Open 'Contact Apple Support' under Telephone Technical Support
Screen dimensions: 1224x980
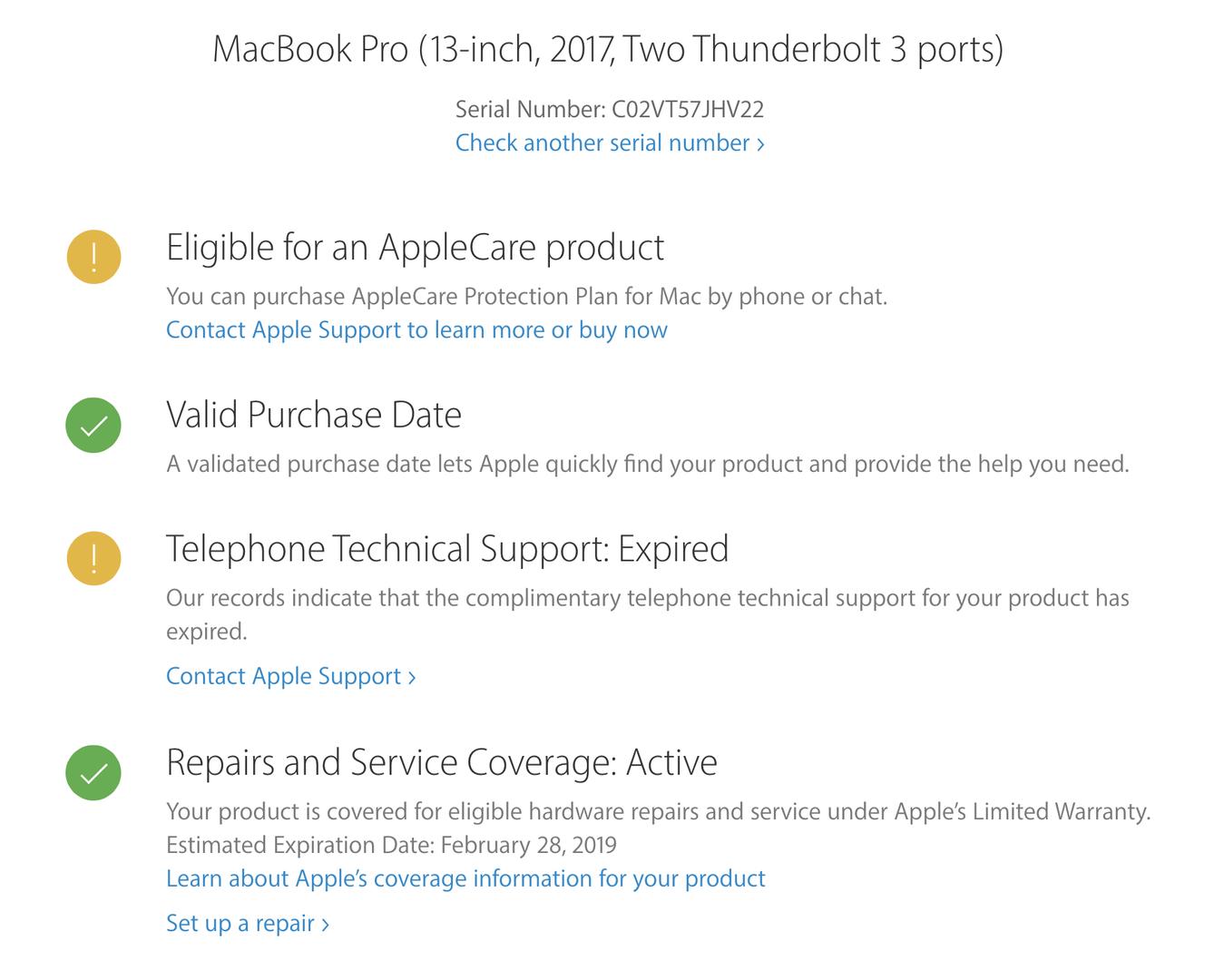coord(290,677)
